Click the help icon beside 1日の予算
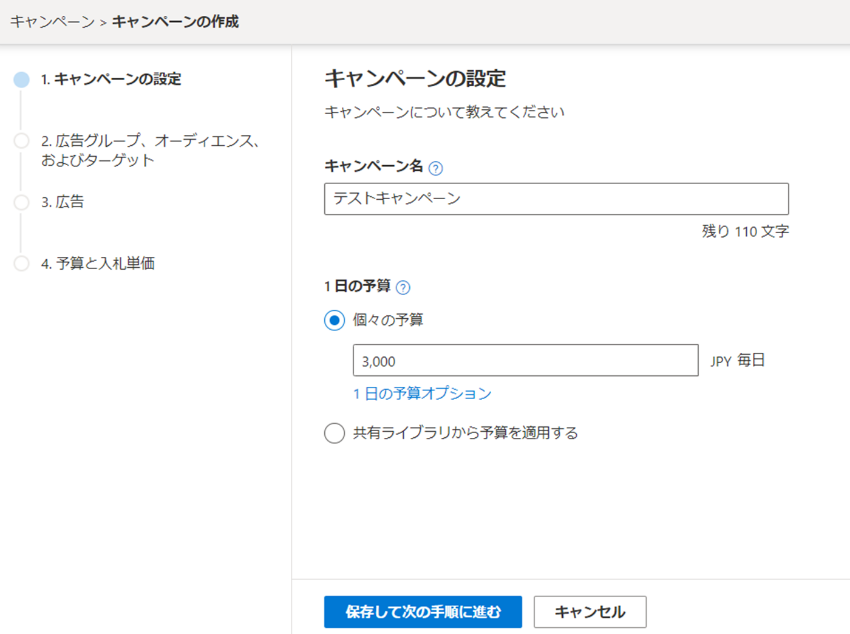 pos(403,287)
